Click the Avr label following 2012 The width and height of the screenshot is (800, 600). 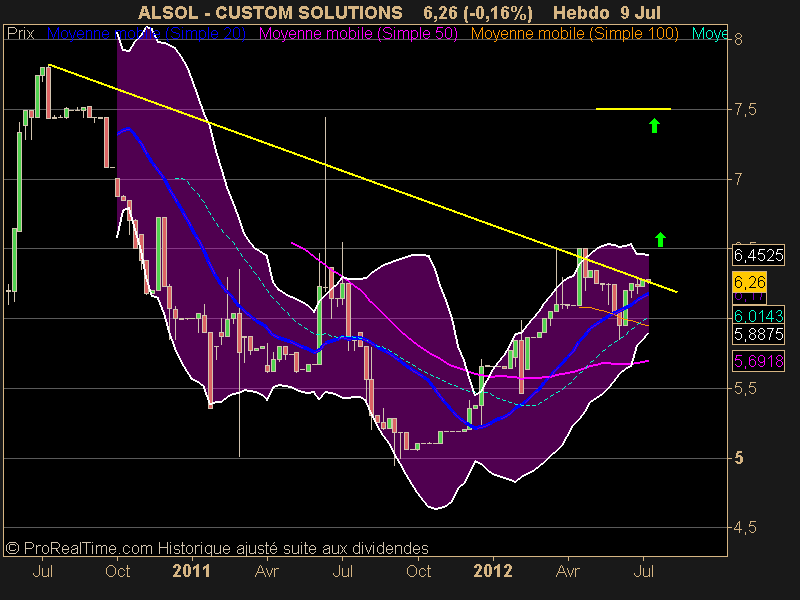[x=567, y=571]
